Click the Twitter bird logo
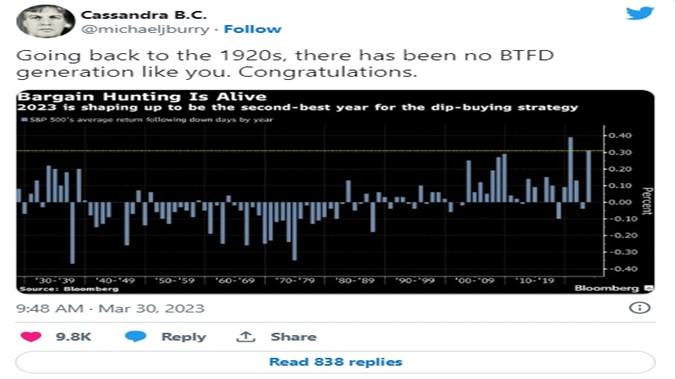 pyautogui.click(x=640, y=13)
